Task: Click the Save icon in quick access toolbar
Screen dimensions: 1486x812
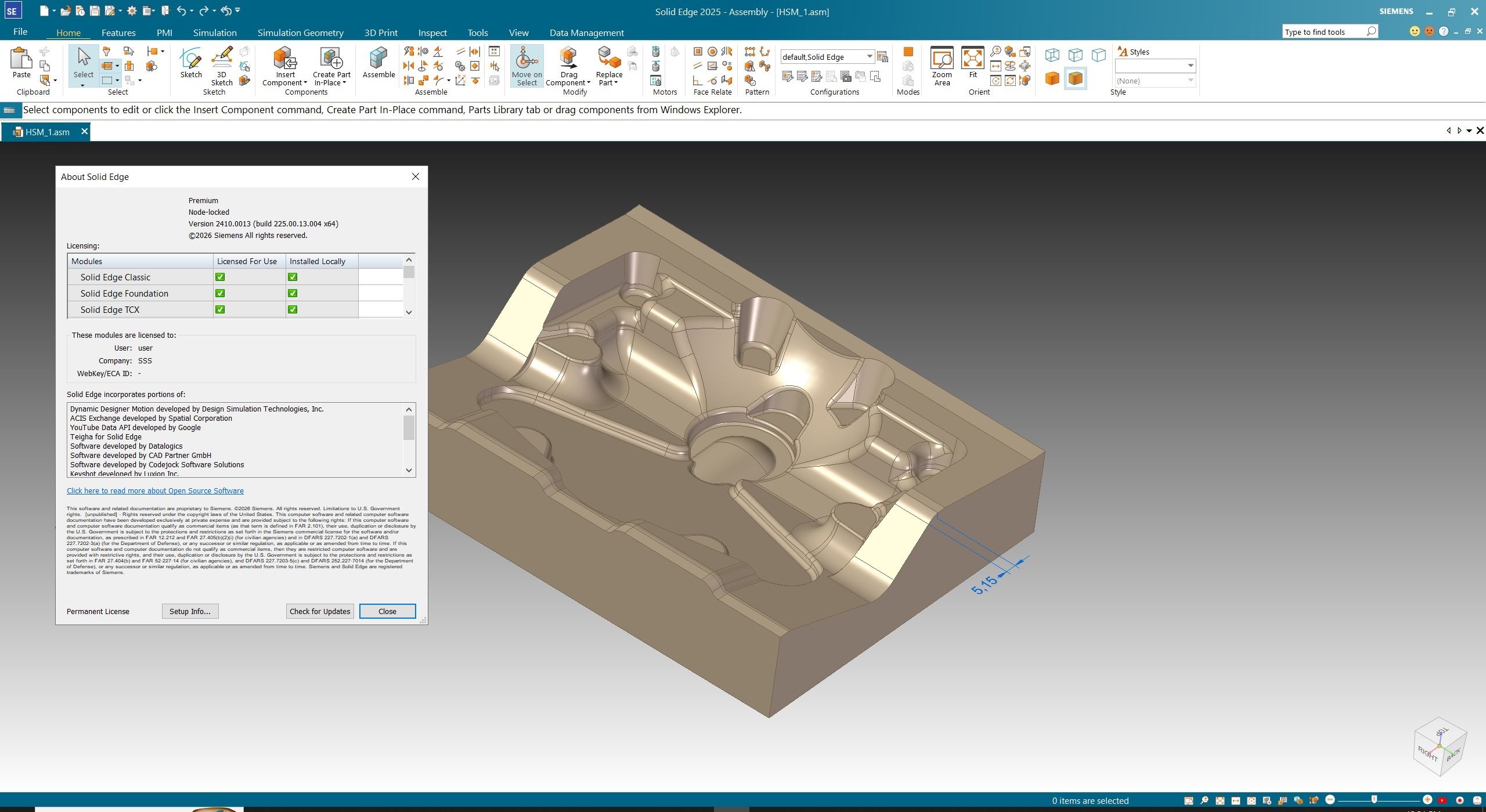Action: [x=95, y=10]
